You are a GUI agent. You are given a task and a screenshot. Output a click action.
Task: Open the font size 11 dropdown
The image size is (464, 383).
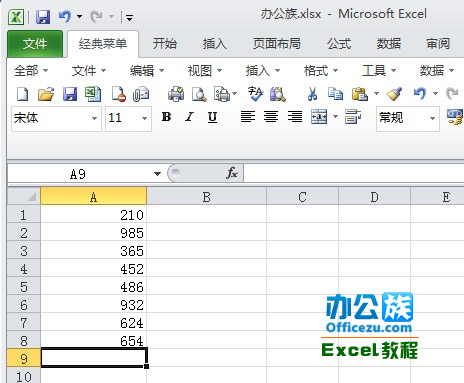pos(144,119)
